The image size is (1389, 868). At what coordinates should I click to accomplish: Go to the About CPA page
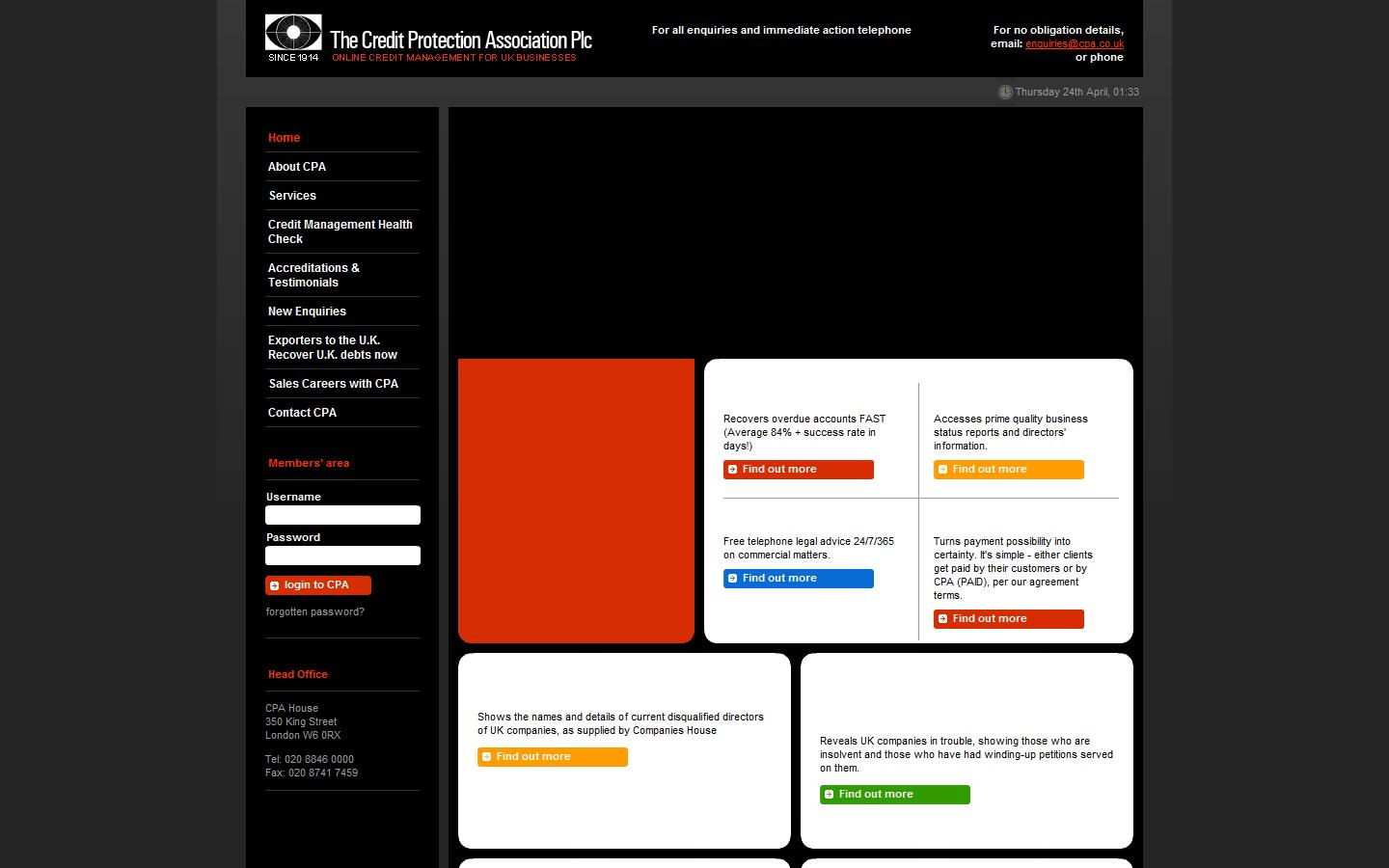click(297, 167)
